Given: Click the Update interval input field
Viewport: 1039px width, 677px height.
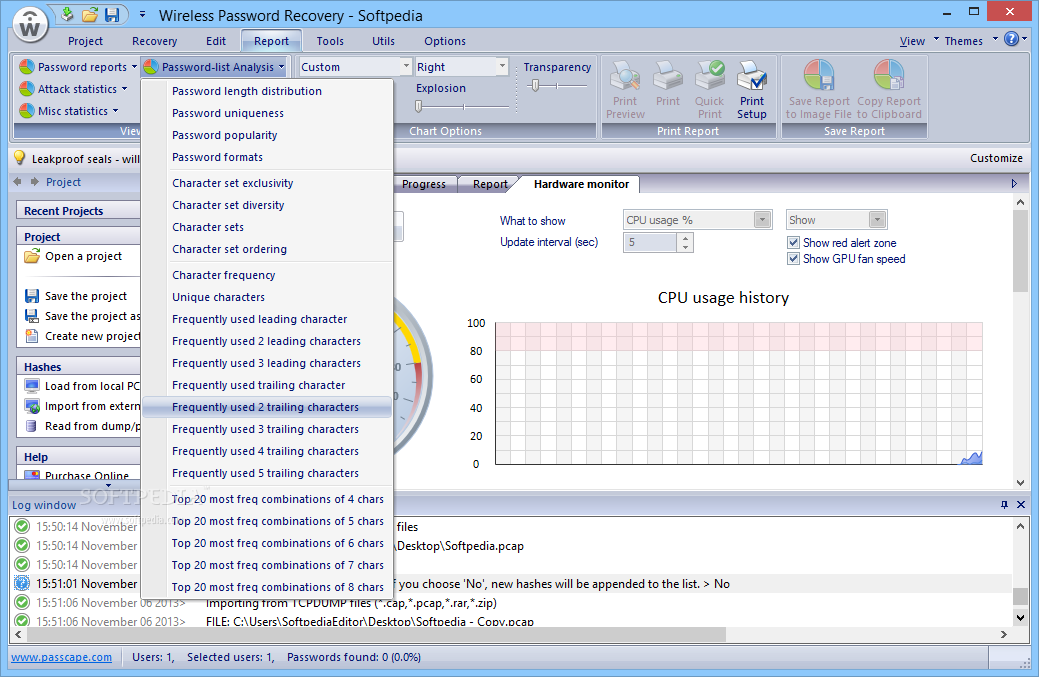Looking at the screenshot, I should (x=650, y=242).
